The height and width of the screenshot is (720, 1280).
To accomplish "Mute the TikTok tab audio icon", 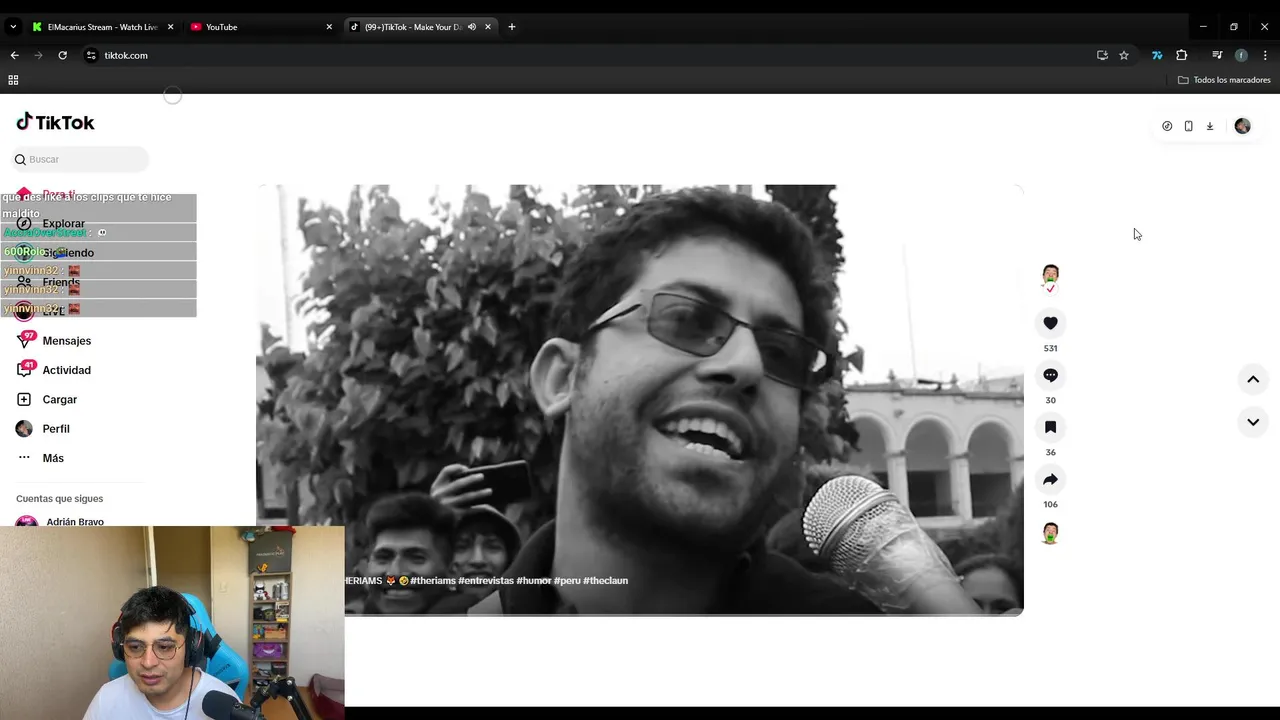I will pyautogui.click(x=471, y=27).
